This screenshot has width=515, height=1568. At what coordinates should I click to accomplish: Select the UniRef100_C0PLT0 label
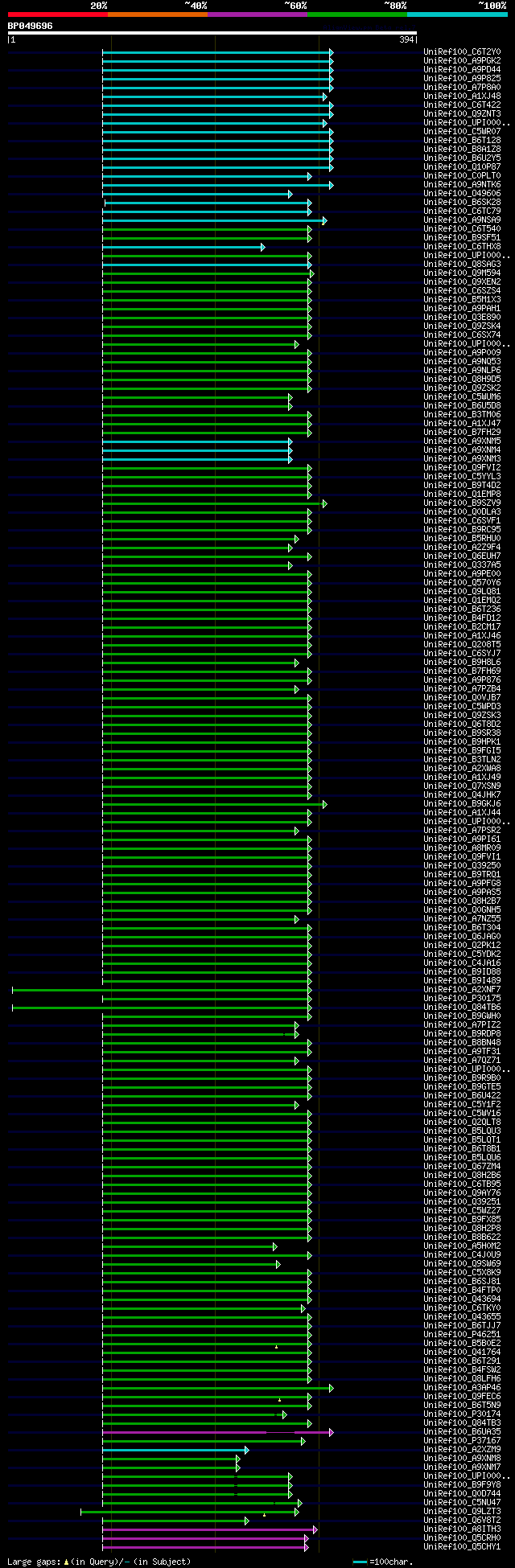(x=462, y=176)
